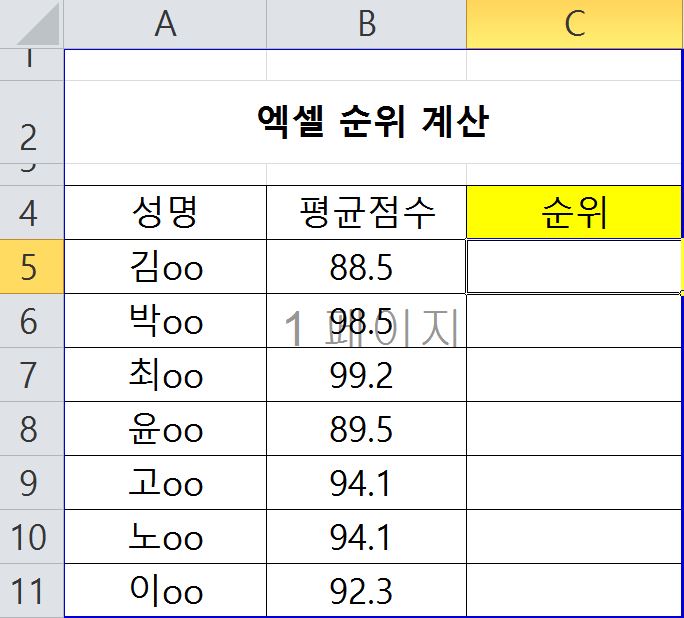Viewport: 684px width, 618px height.
Task: Click the score cell 89.5
Action: pyautogui.click(x=366, y=429)
